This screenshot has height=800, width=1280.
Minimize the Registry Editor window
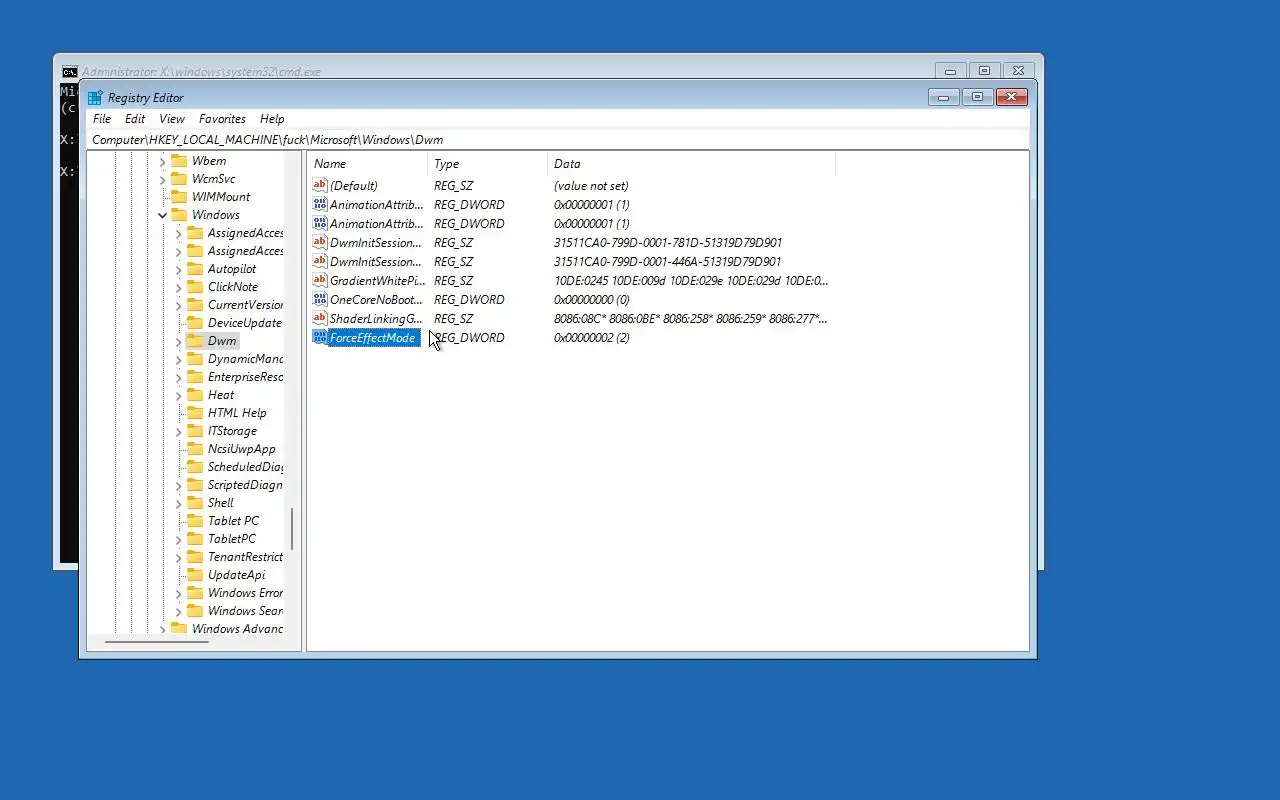[x=943, y=97]
